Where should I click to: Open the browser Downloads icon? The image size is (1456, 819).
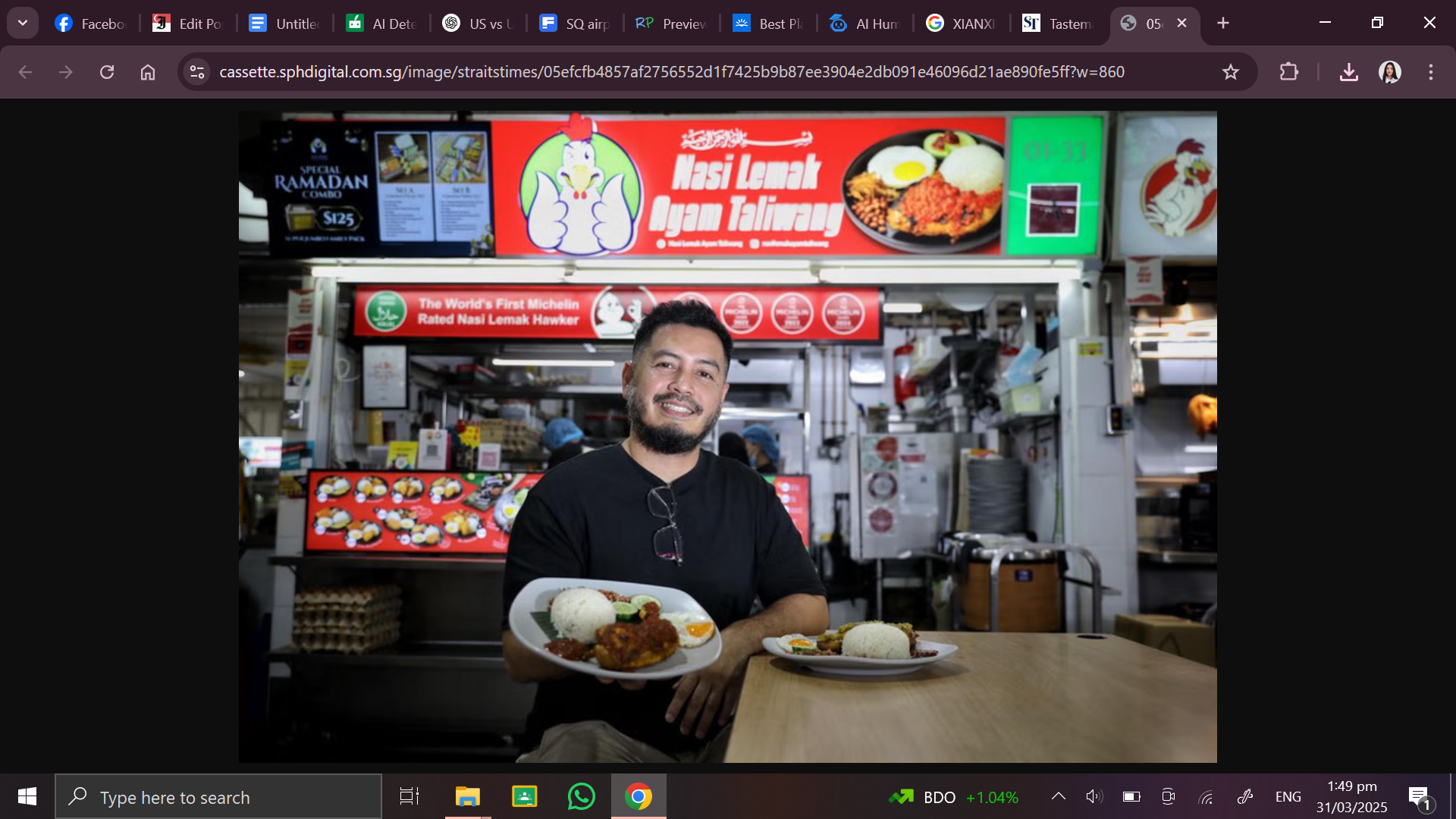[x=1349, y=72]
